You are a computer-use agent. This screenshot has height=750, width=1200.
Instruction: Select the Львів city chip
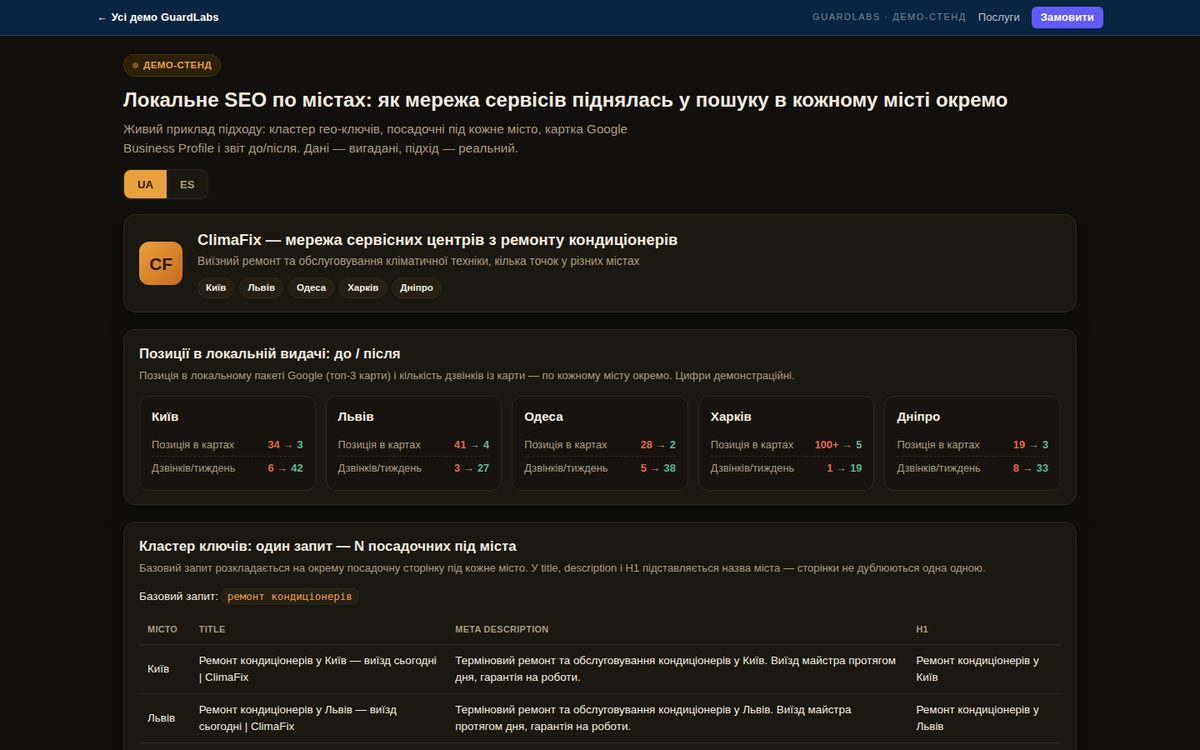tap(261, 288)
